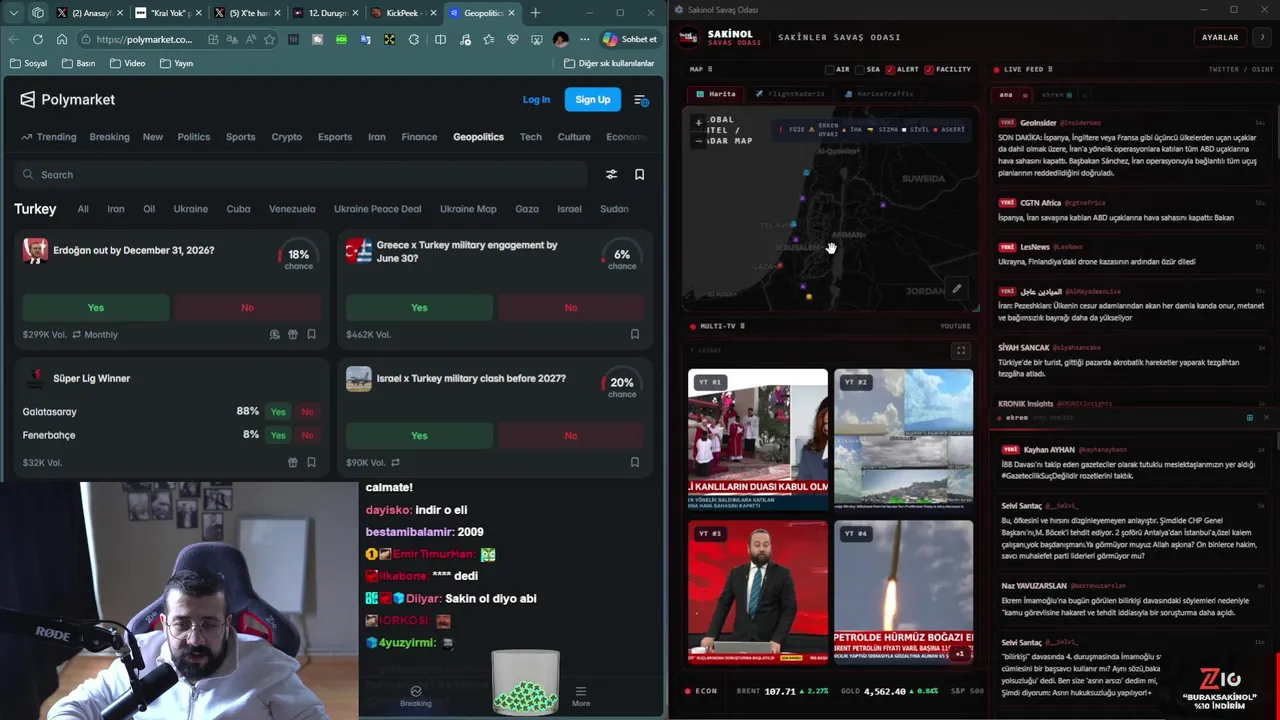Bookmark the Süper Lig Winner market
The image size is (1280, 720).
(x=311, y=463)
